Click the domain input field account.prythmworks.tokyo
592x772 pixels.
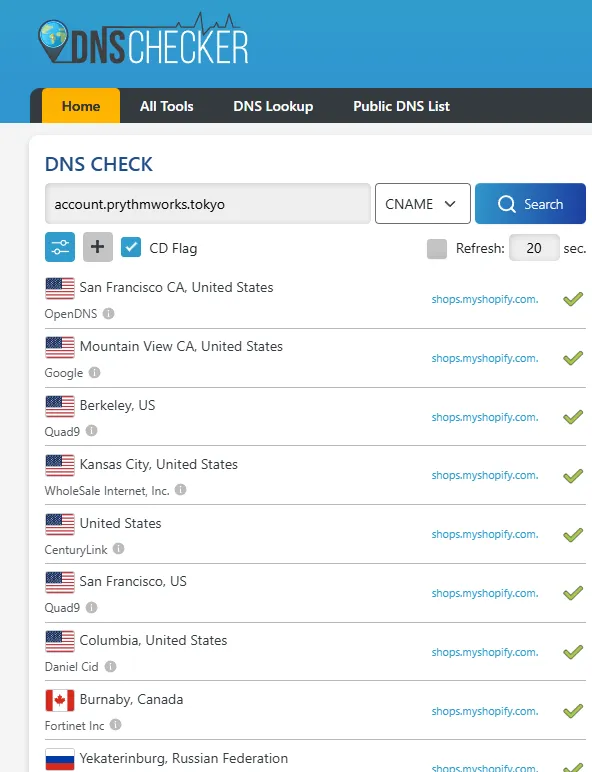207,204
